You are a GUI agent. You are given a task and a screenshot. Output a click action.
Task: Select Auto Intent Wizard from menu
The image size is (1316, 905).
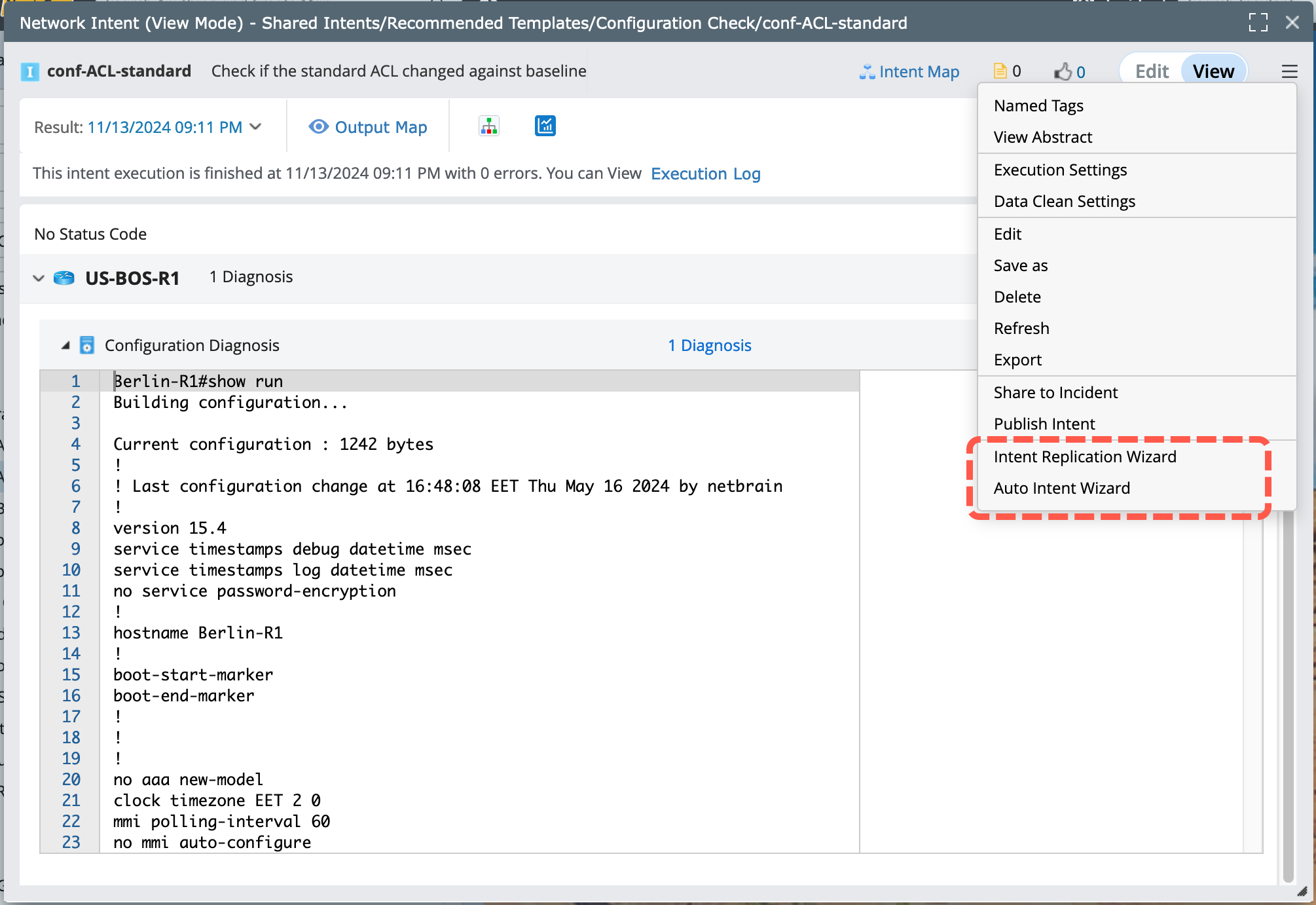(x=1061, y=488)
